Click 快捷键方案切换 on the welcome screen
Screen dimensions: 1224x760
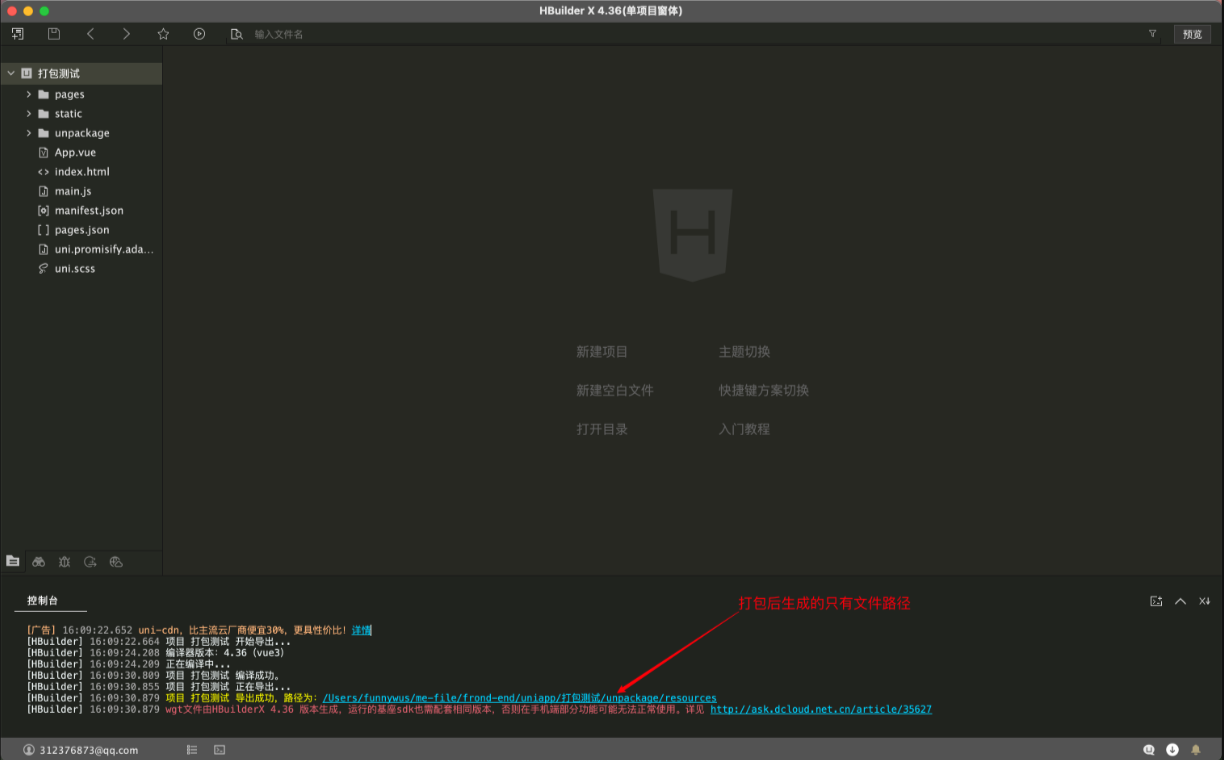[x=764, y=390]
